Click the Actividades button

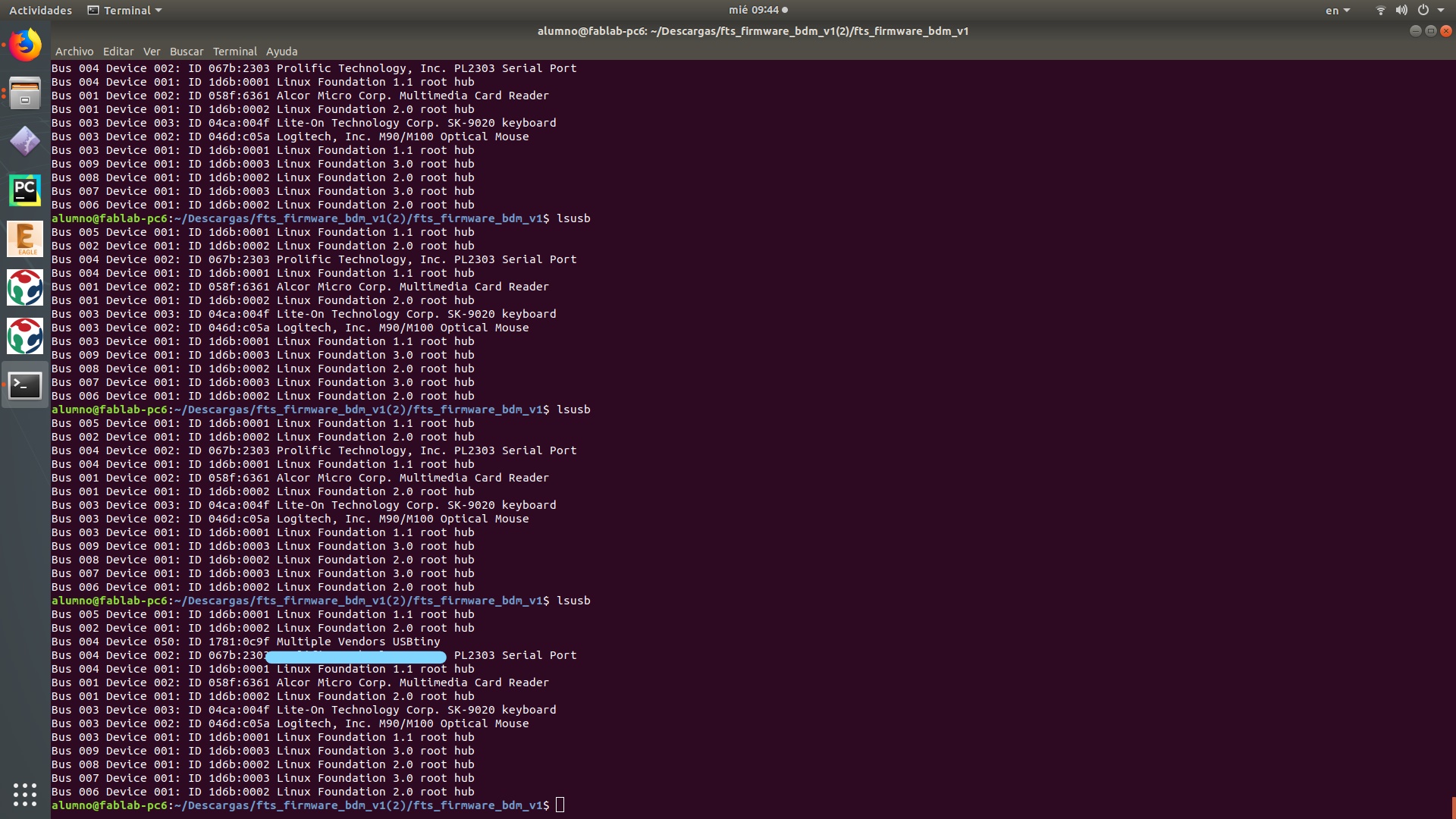pos(40,11)
